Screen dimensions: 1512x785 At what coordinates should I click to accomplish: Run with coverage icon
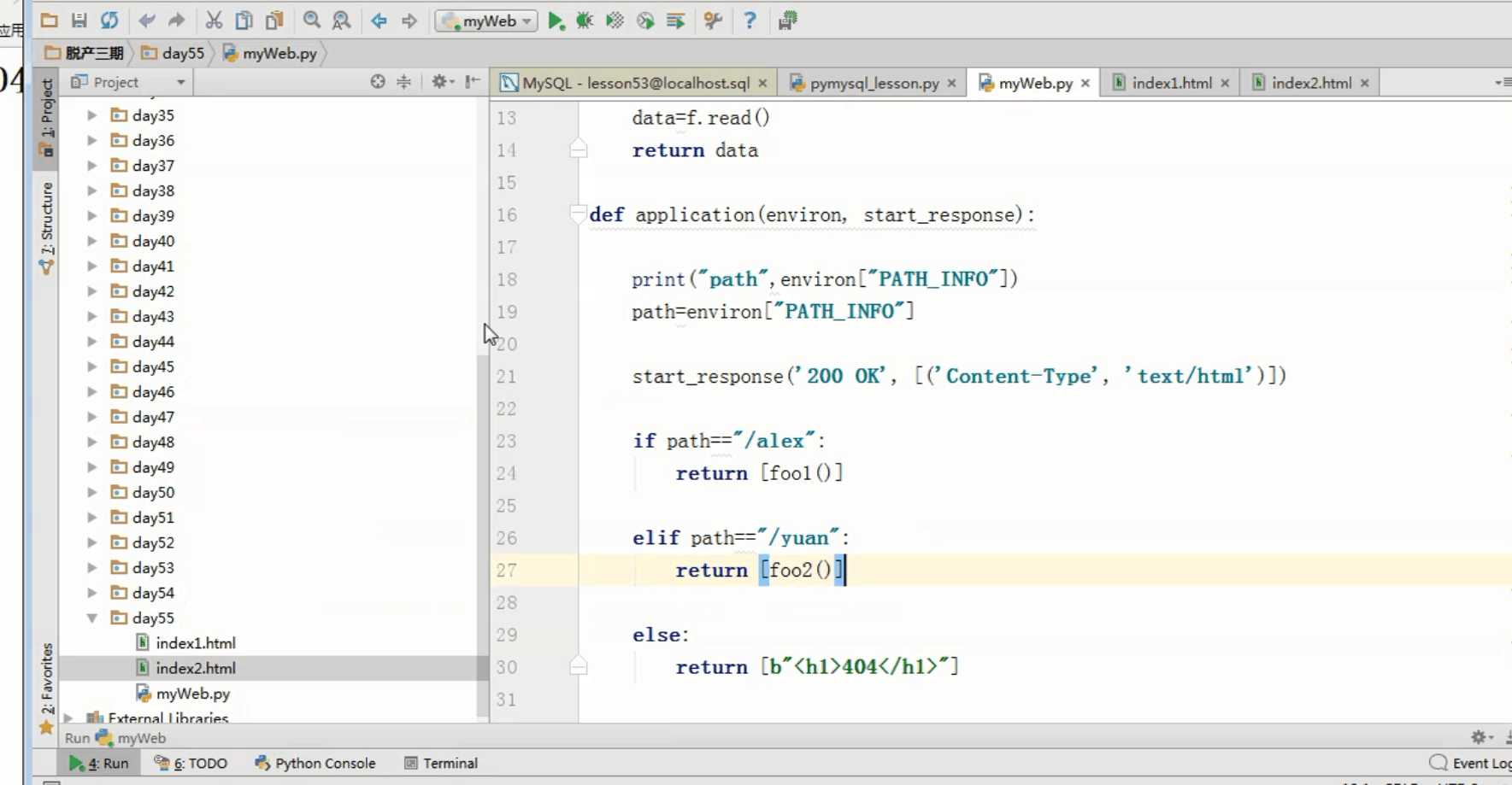click(615, 21)
